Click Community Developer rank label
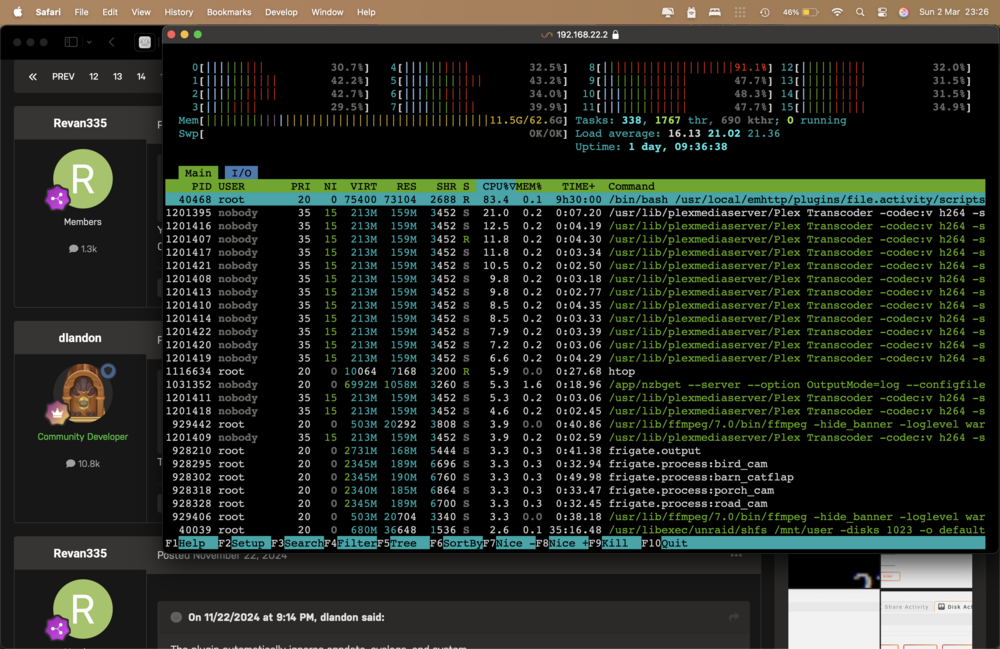The width and height of the screenshot is (1000, 649). (82, 437)
